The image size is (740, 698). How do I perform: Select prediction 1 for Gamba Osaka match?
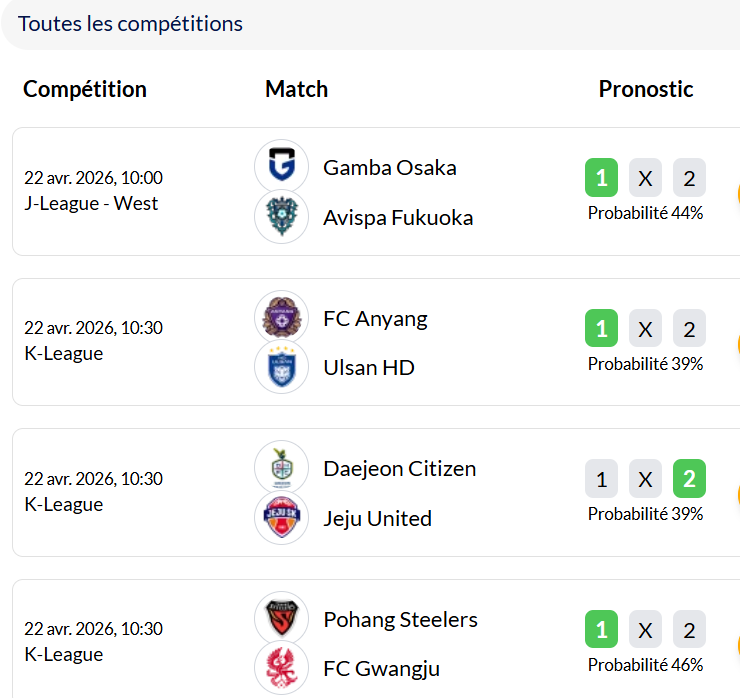click(601, 179)
